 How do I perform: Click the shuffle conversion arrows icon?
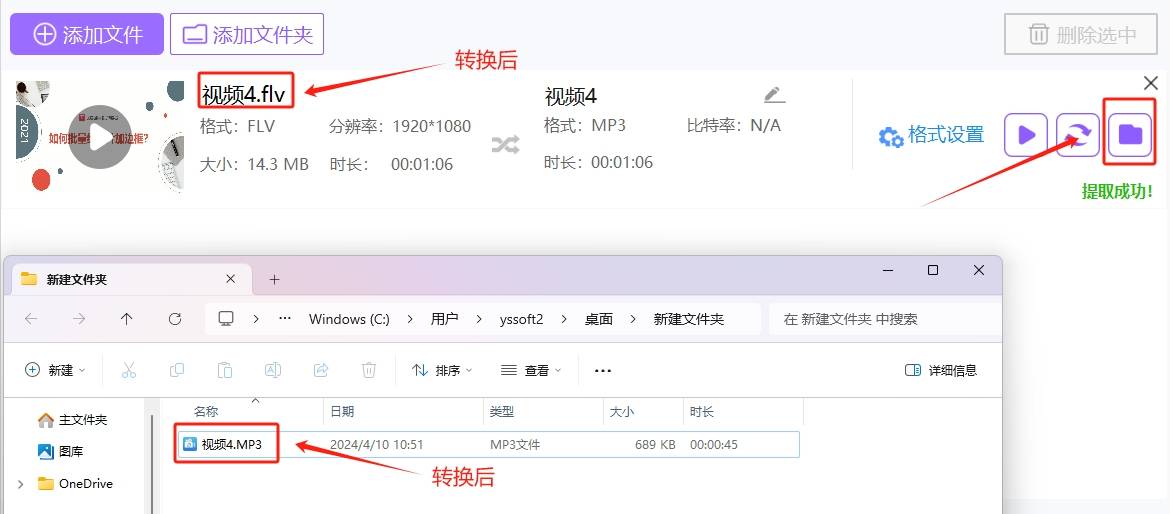pyautogui.click(x=505, y=145)
